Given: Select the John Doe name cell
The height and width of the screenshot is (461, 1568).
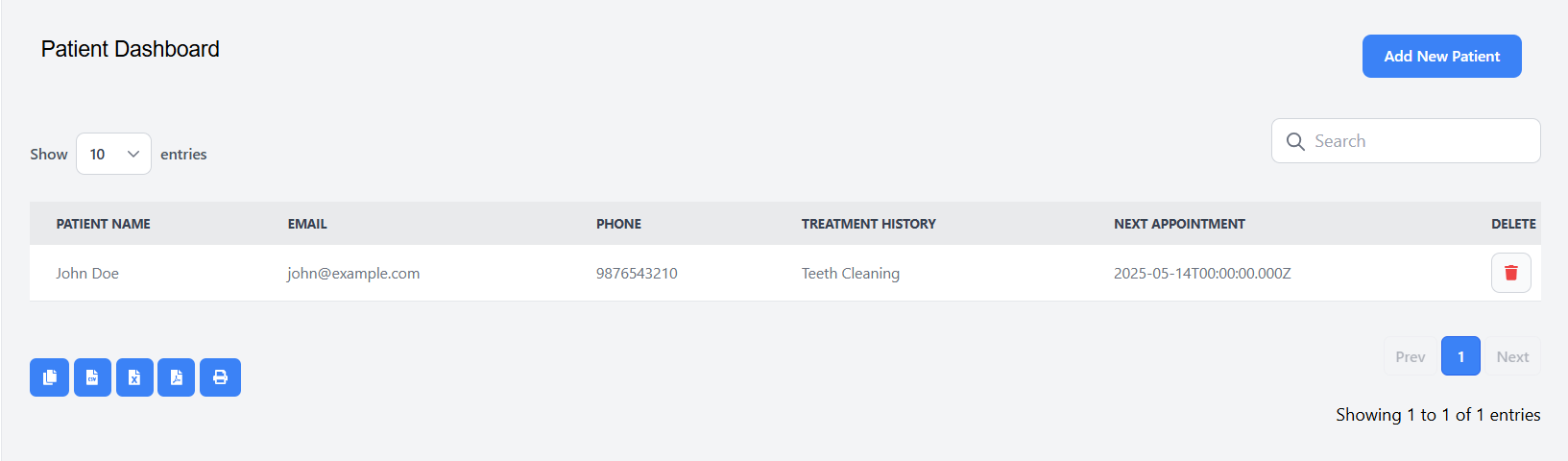Looking at the screenshot, I should [x=87, y=273].
